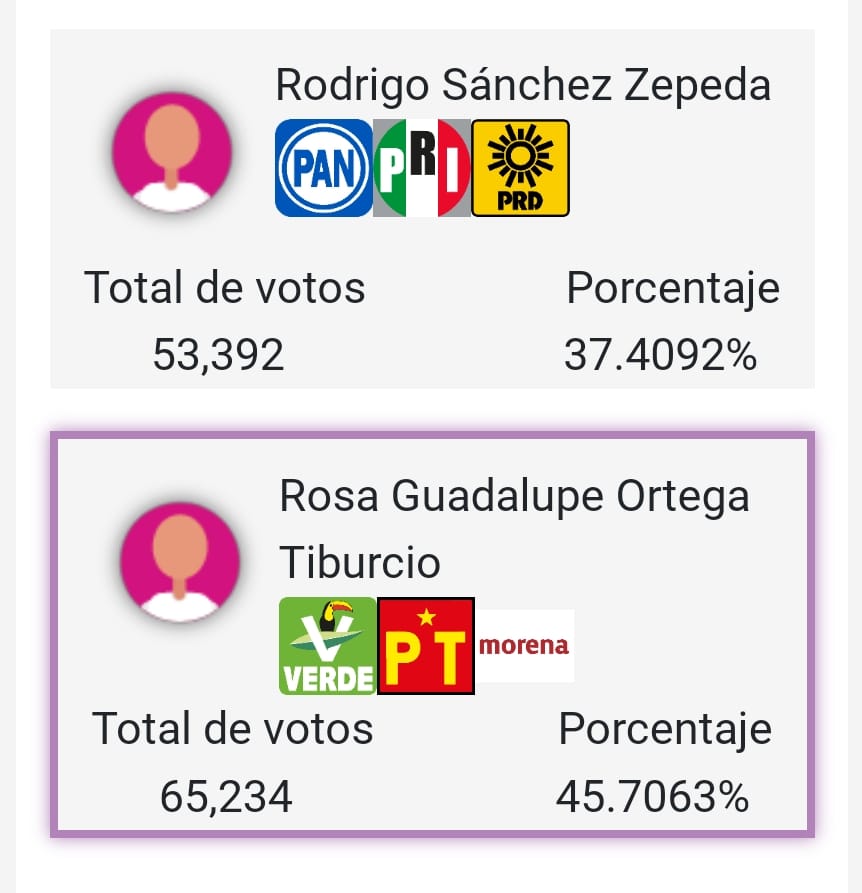Screen dimensions: 862x893
Task: Click Rodrigo Sánchez Zepeda's avatar icon
Action: pyautogui.click(x=172, y=153)
